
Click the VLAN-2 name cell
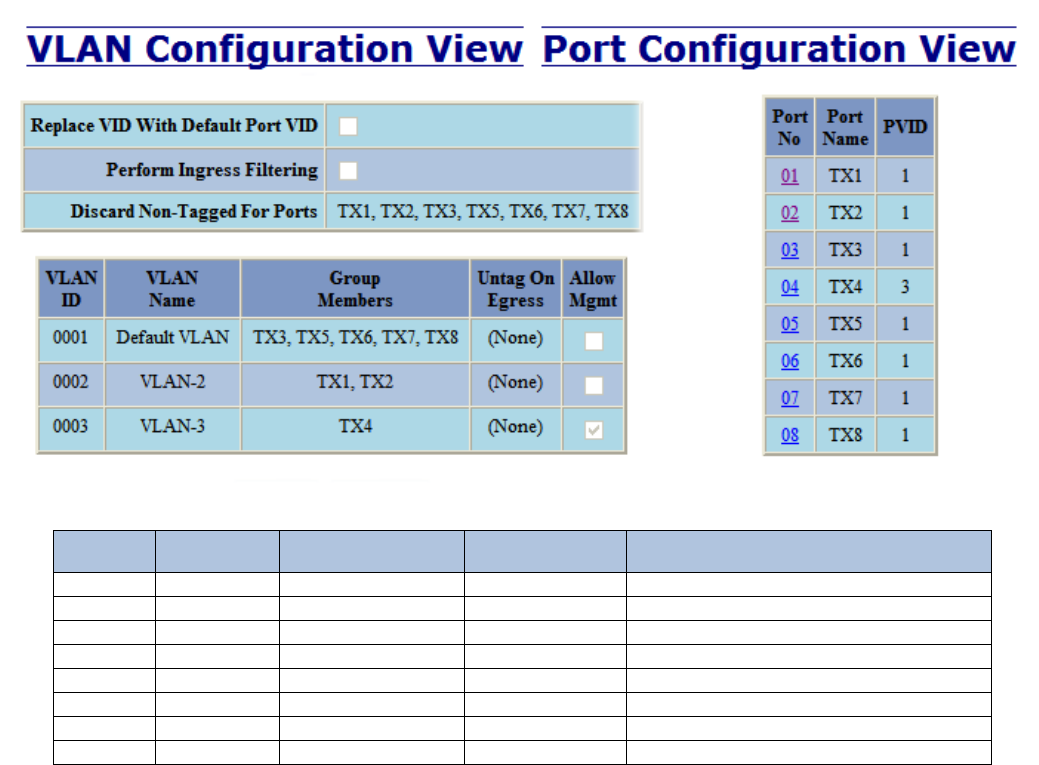click(x=172, y=384)
